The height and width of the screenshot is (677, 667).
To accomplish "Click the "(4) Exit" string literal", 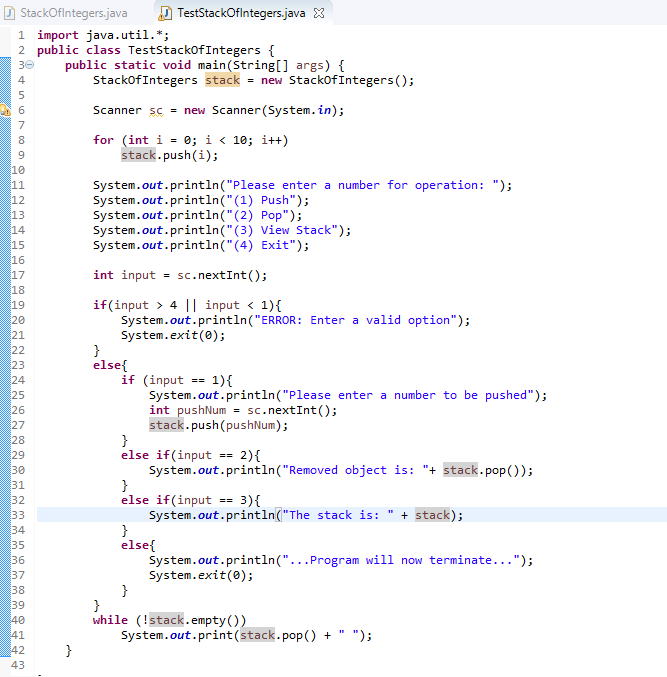I will 261,245.
